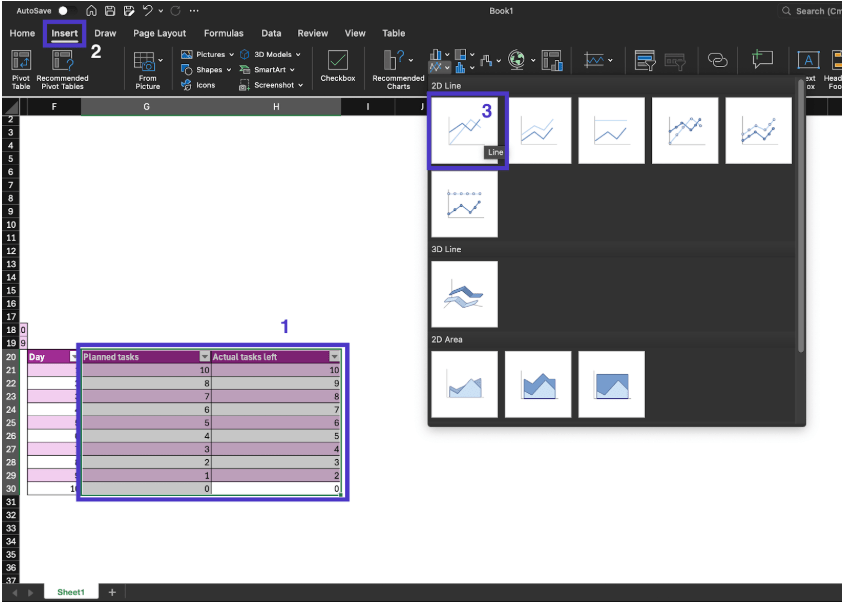This screenshot has width=844, height=603.
Task: Click the Slicer filter icon
Action: (x=645, y=61)
